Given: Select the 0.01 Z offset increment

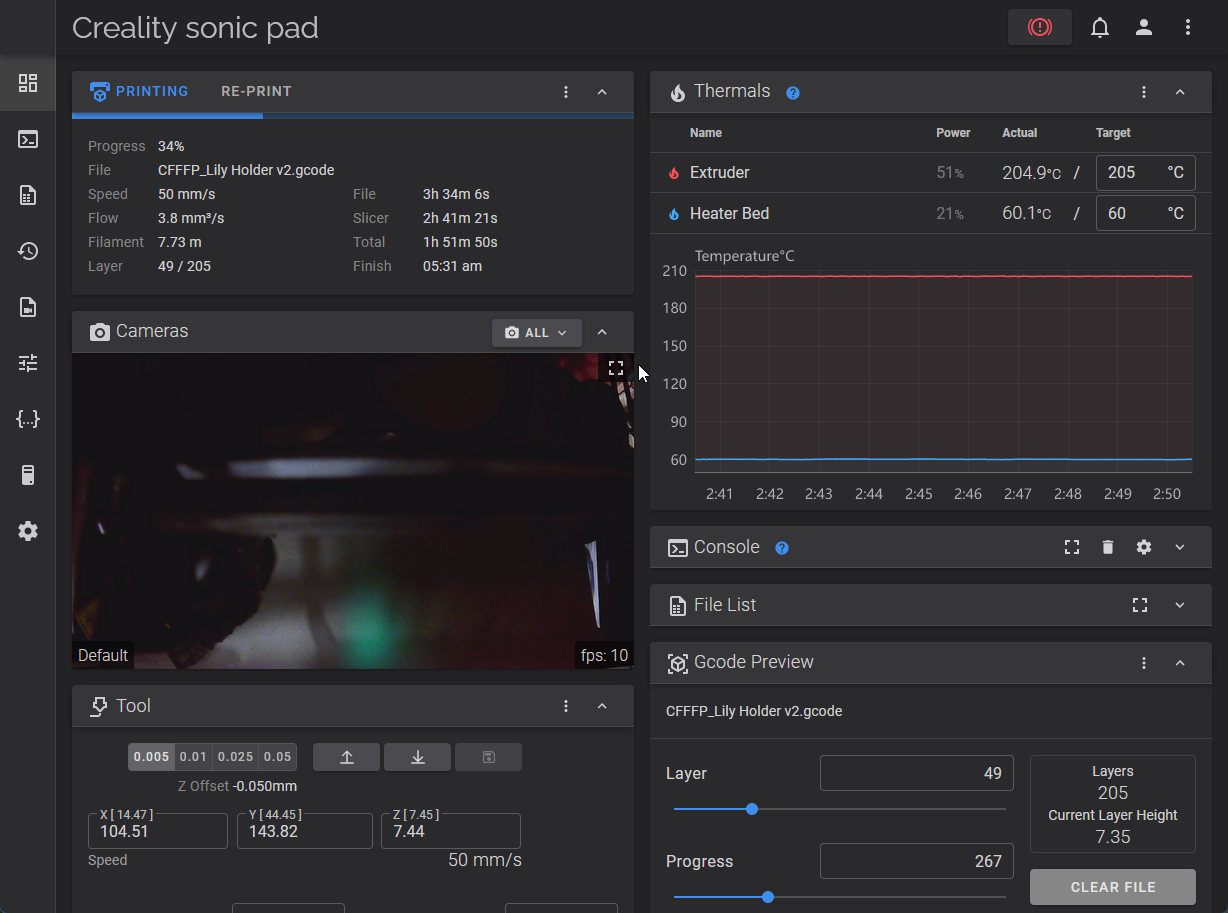Looking at the screenshot, I should click(194, 757).
